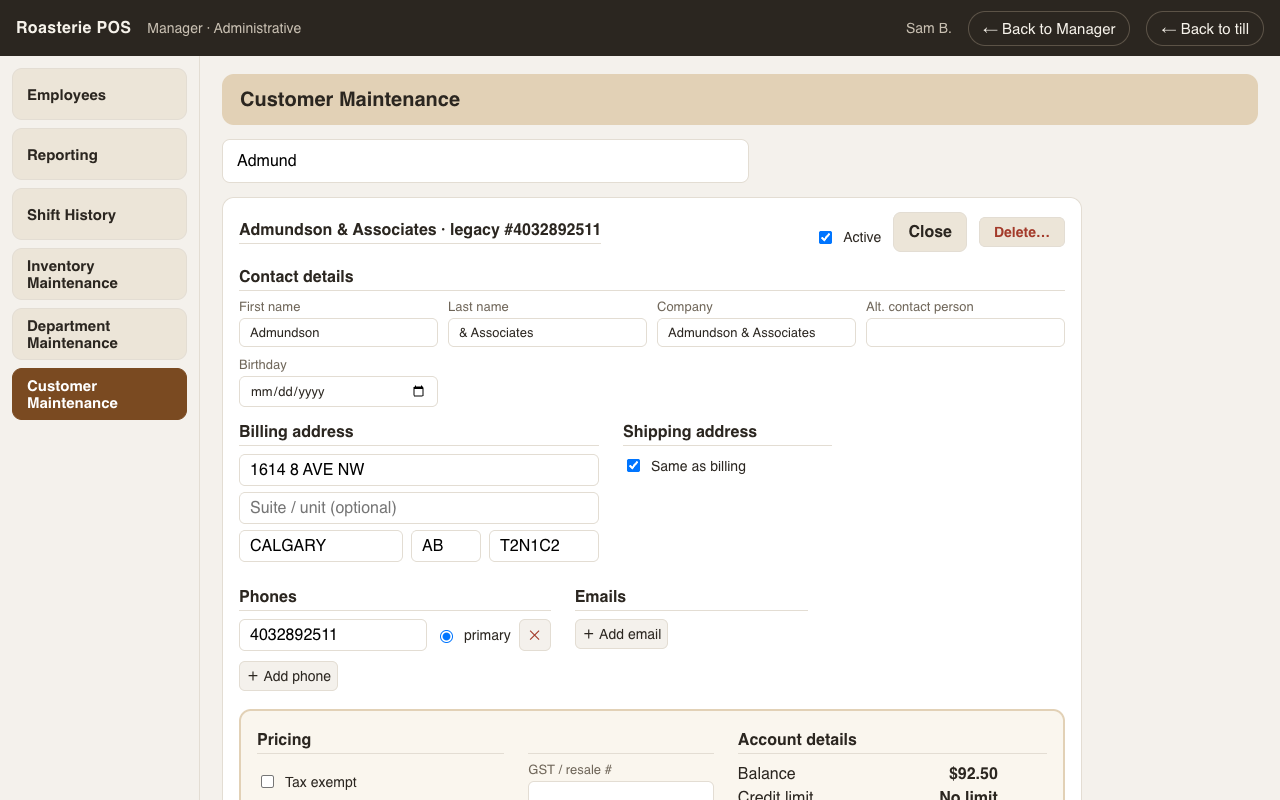
Task: Open Inventory Maintenance section
Action: point(99,274)
